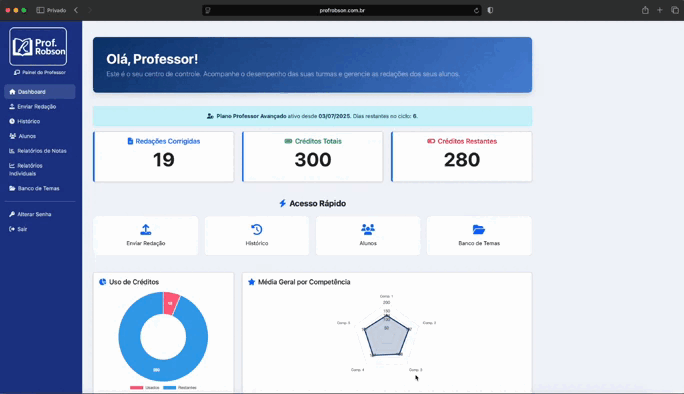Click the house icon beside Dashboard
The image size is (684, 394).
point(12,92)
